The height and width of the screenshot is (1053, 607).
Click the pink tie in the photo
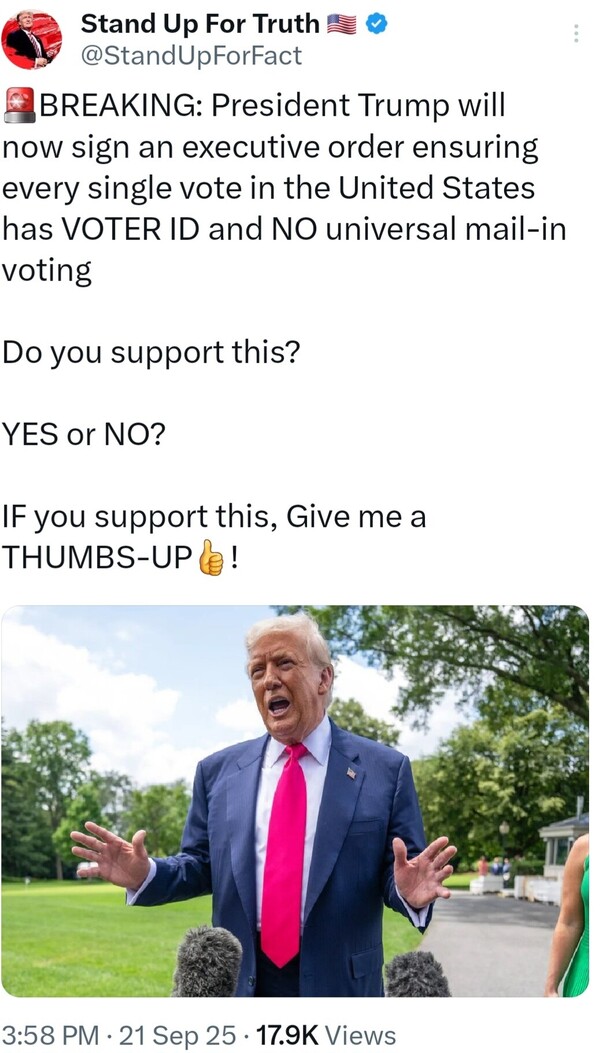pos(285,853)
